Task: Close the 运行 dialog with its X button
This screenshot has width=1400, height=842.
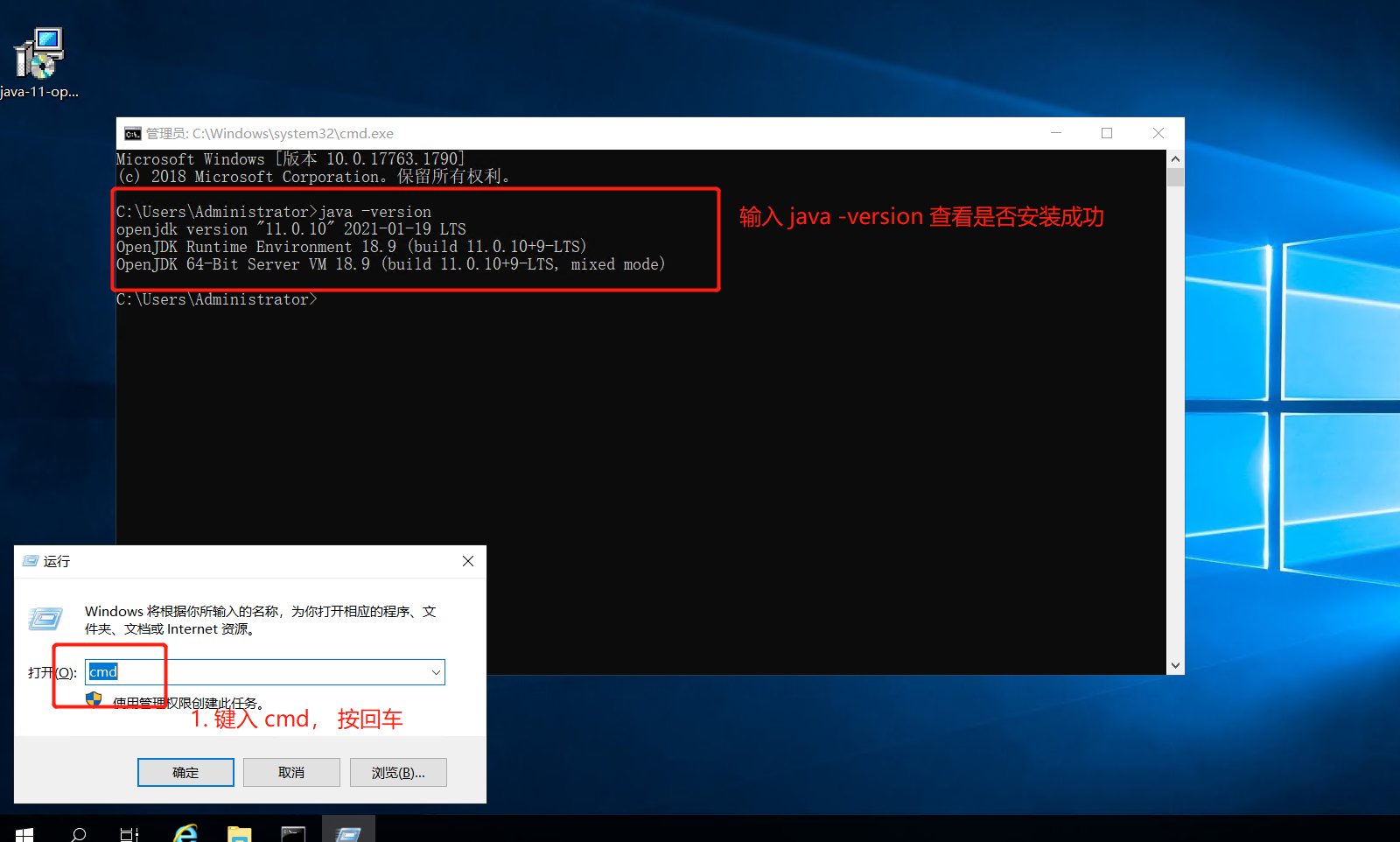Action: (x=468, y=561)
